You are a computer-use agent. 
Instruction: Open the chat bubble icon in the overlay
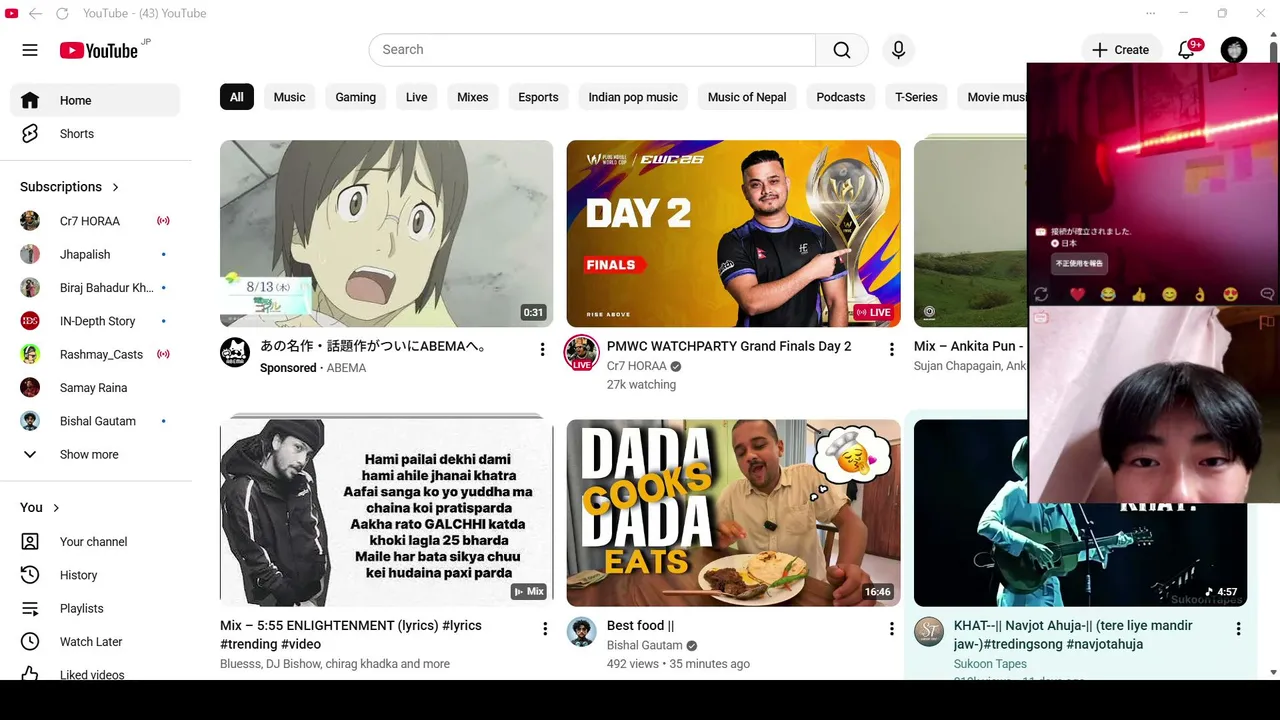coord(1267,294)
